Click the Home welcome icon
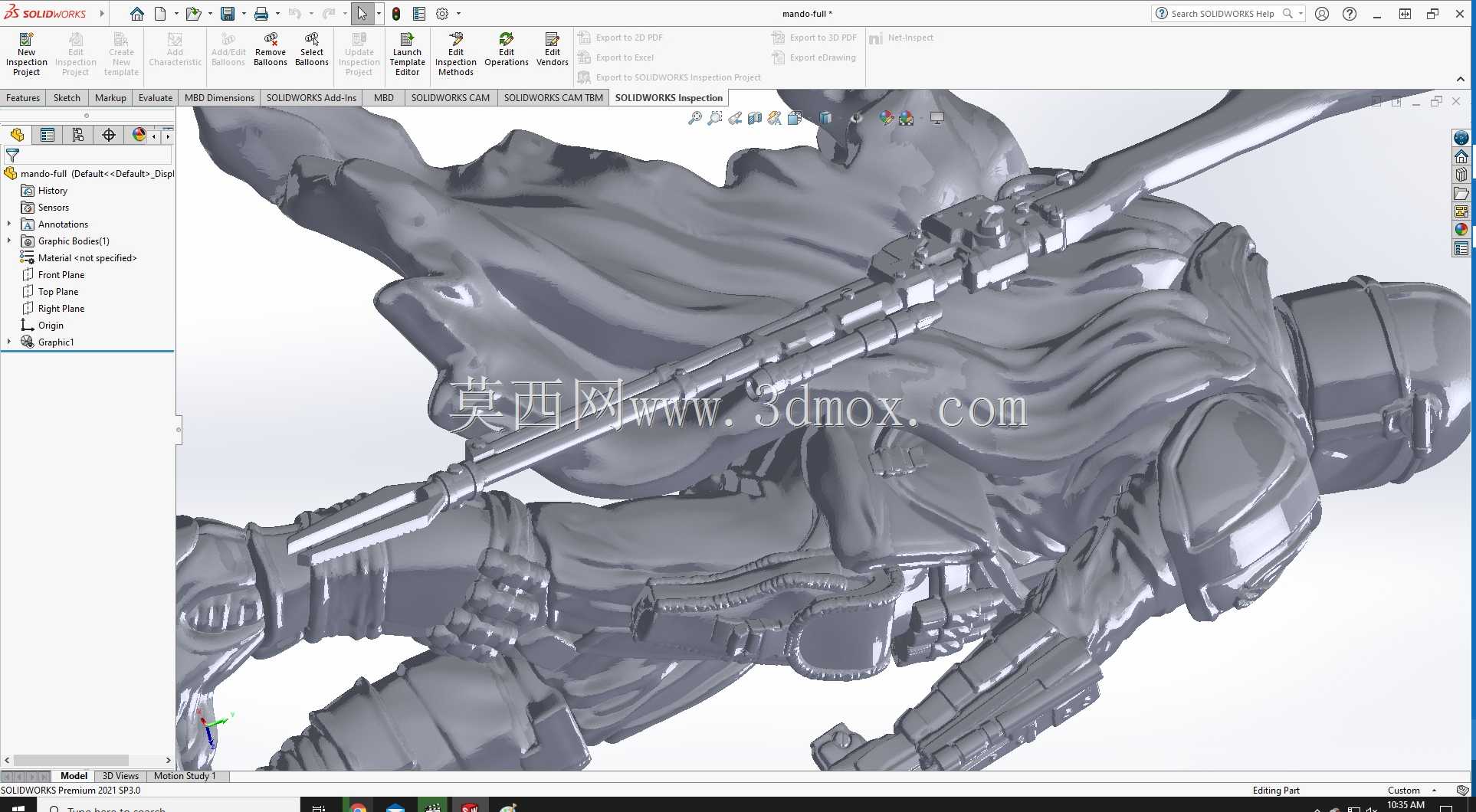1476x812 pixels. [x=136, y=14]
